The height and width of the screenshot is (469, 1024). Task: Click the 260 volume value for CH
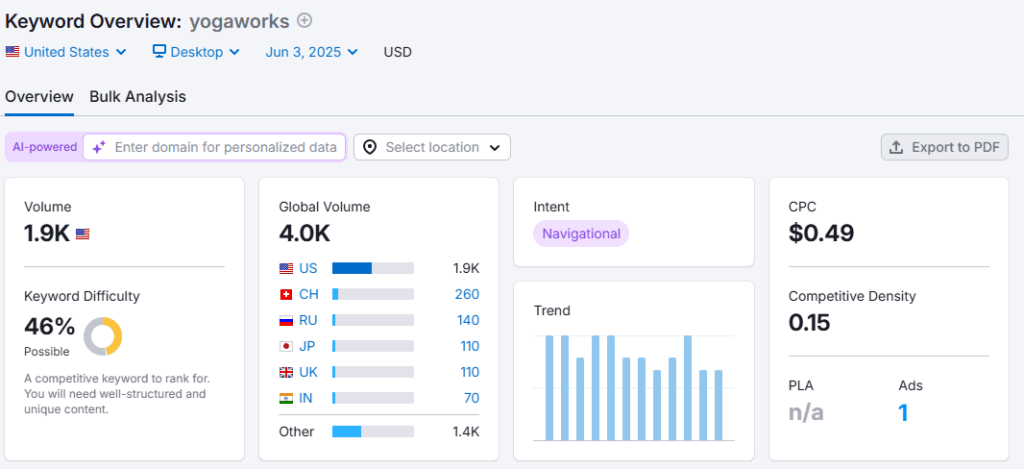(x=467, y=294)
